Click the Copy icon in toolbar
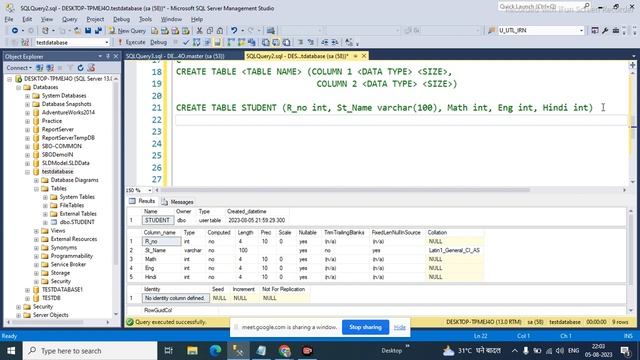 point(210,31)
